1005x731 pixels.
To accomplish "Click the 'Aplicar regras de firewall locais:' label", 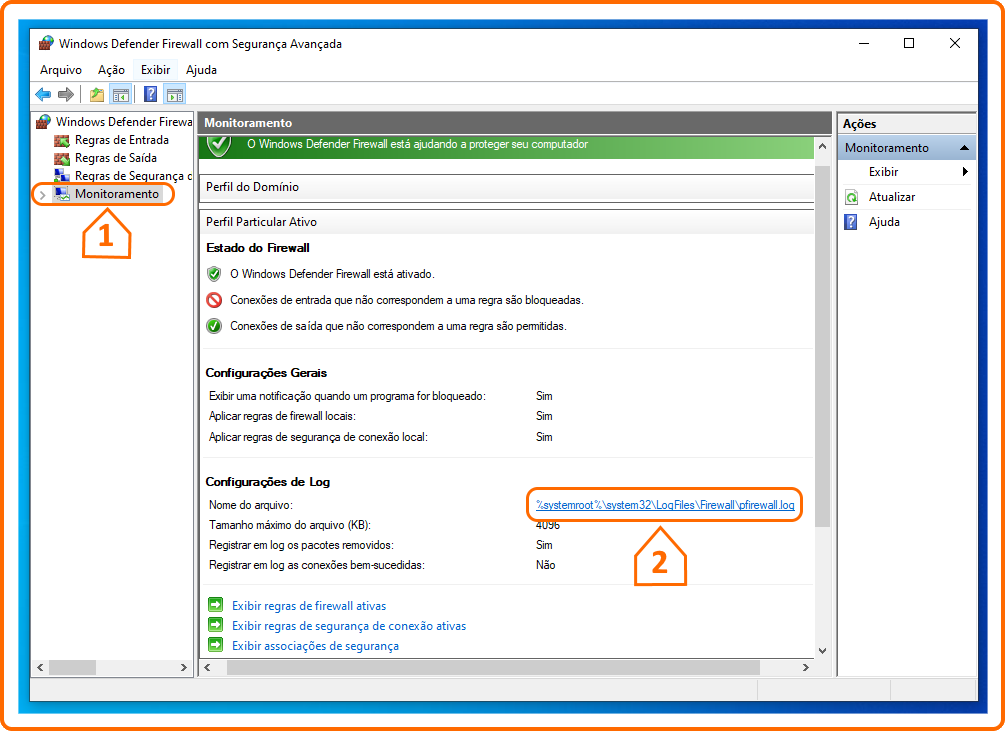I will pyautogui.click(x=282, y=416).
